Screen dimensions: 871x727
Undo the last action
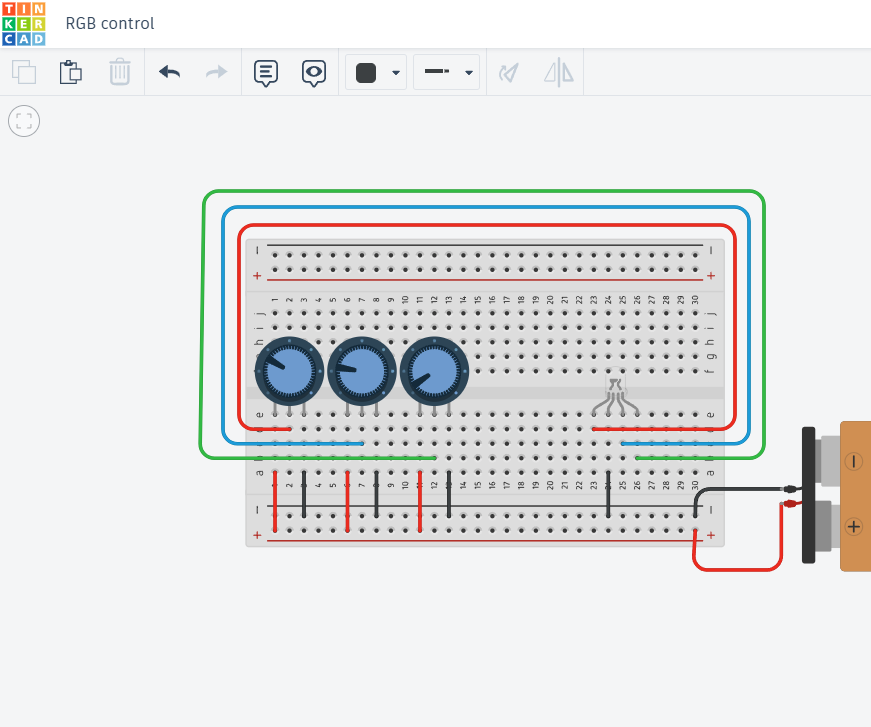tap(169, 72)
